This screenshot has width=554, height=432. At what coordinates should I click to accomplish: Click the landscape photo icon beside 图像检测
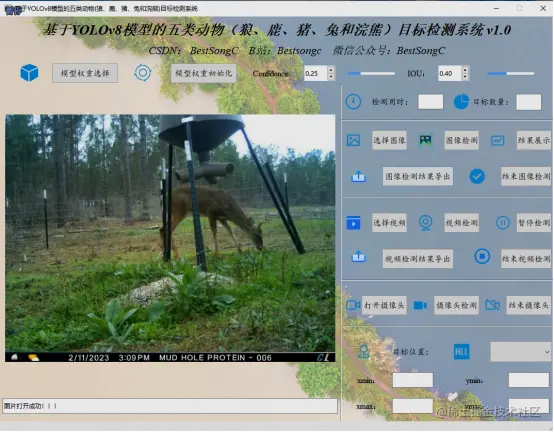[x=425, y=140]
